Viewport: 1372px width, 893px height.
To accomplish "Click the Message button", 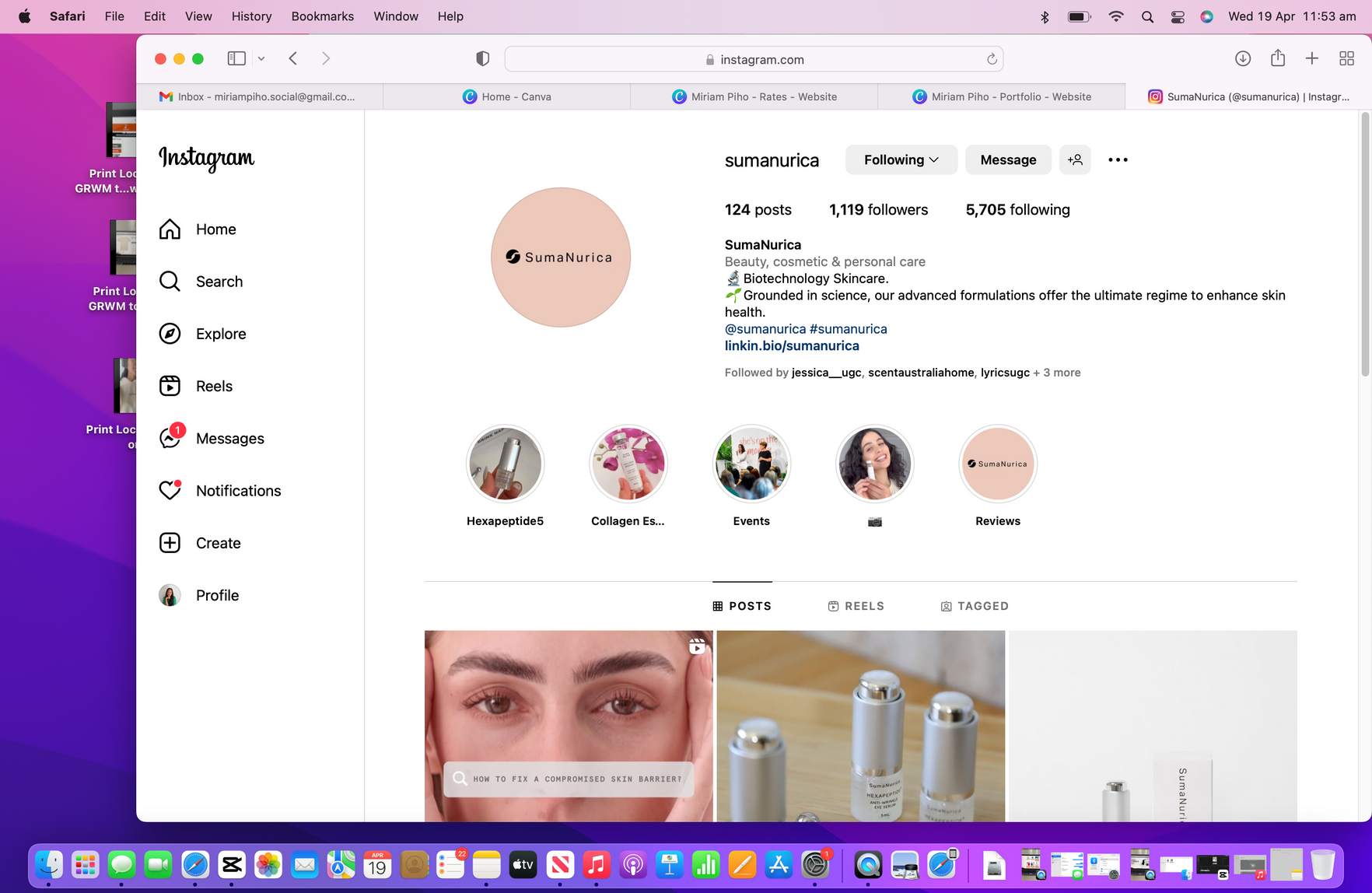I will pos(1008,159).
